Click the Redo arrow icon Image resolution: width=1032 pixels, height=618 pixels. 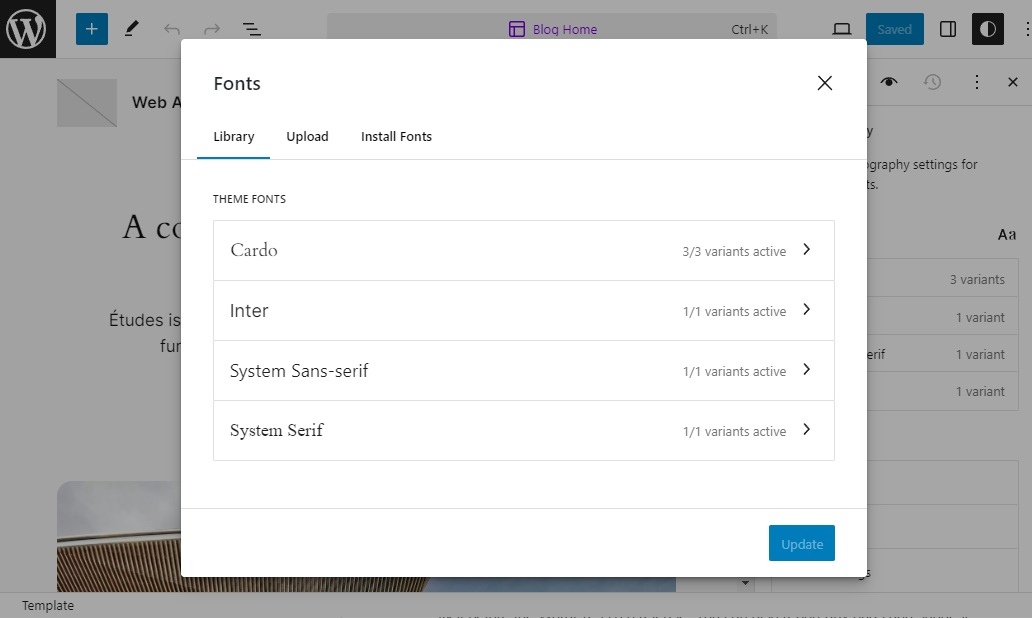210,29
